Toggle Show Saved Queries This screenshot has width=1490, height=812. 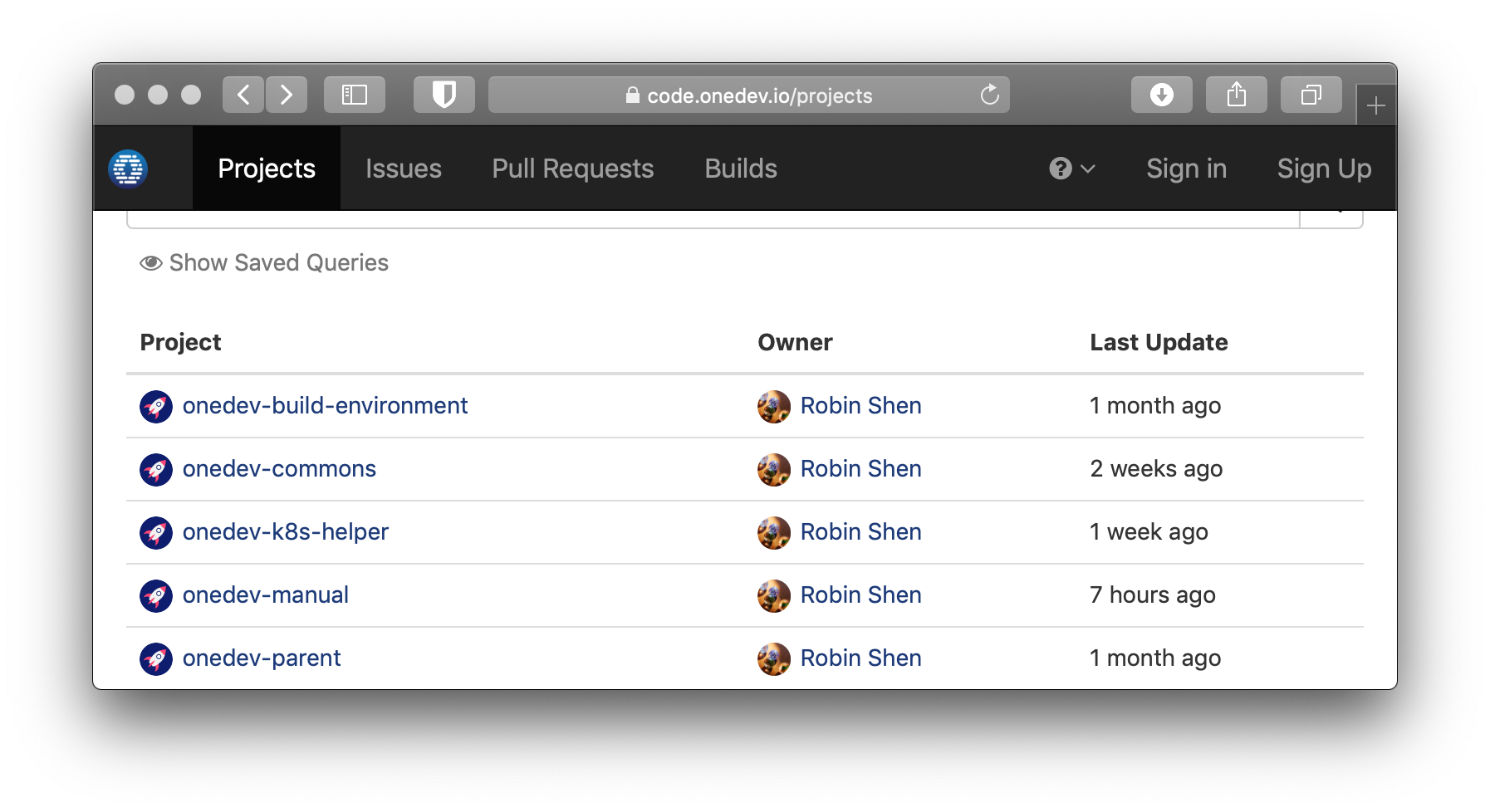pos(264,262)
